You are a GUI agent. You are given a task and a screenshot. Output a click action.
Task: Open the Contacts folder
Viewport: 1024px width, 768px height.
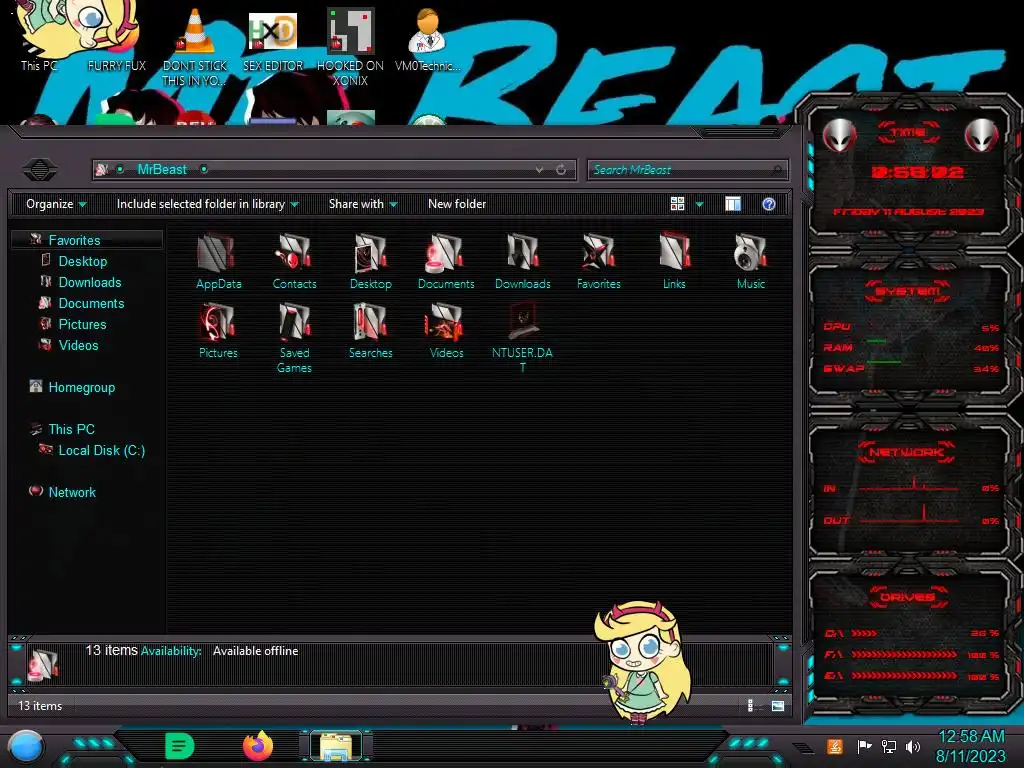(294, 262)
